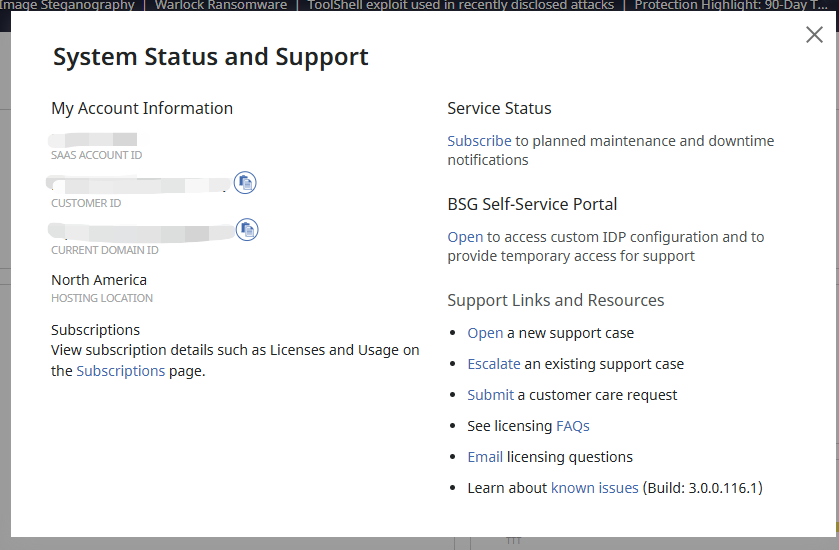Open the BSG Self-Service Portal link
The width and height of the screenshot is (839, 550).
(465, 237)
